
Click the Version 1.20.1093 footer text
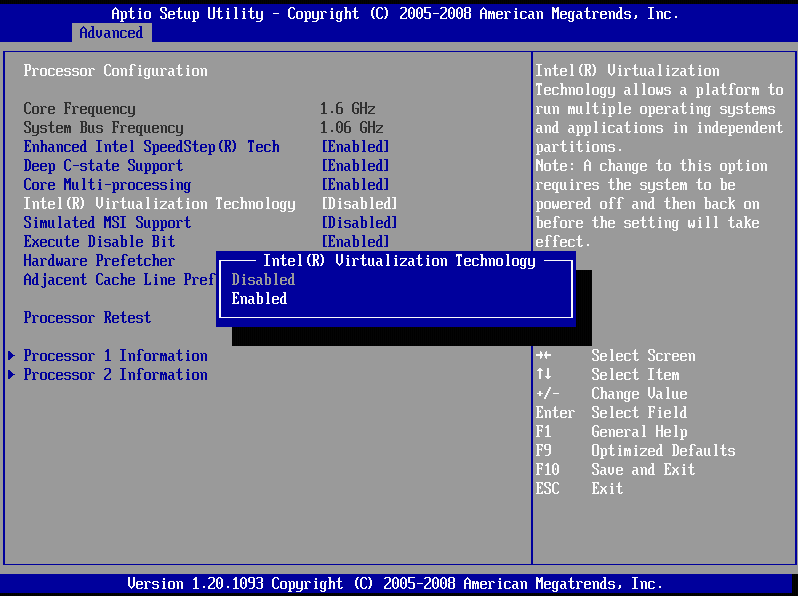[x=395, y=584]
